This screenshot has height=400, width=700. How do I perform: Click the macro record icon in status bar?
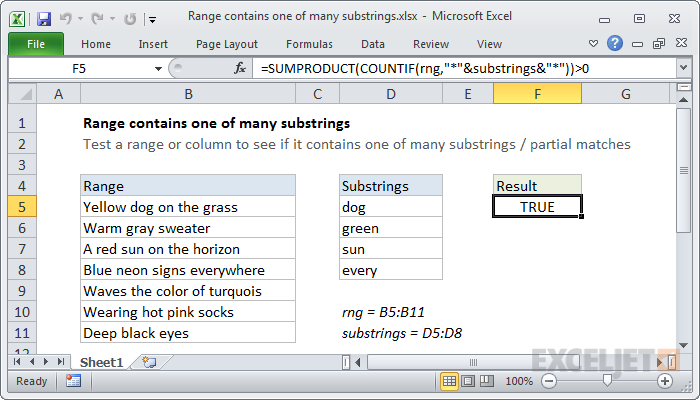[73, 381]
